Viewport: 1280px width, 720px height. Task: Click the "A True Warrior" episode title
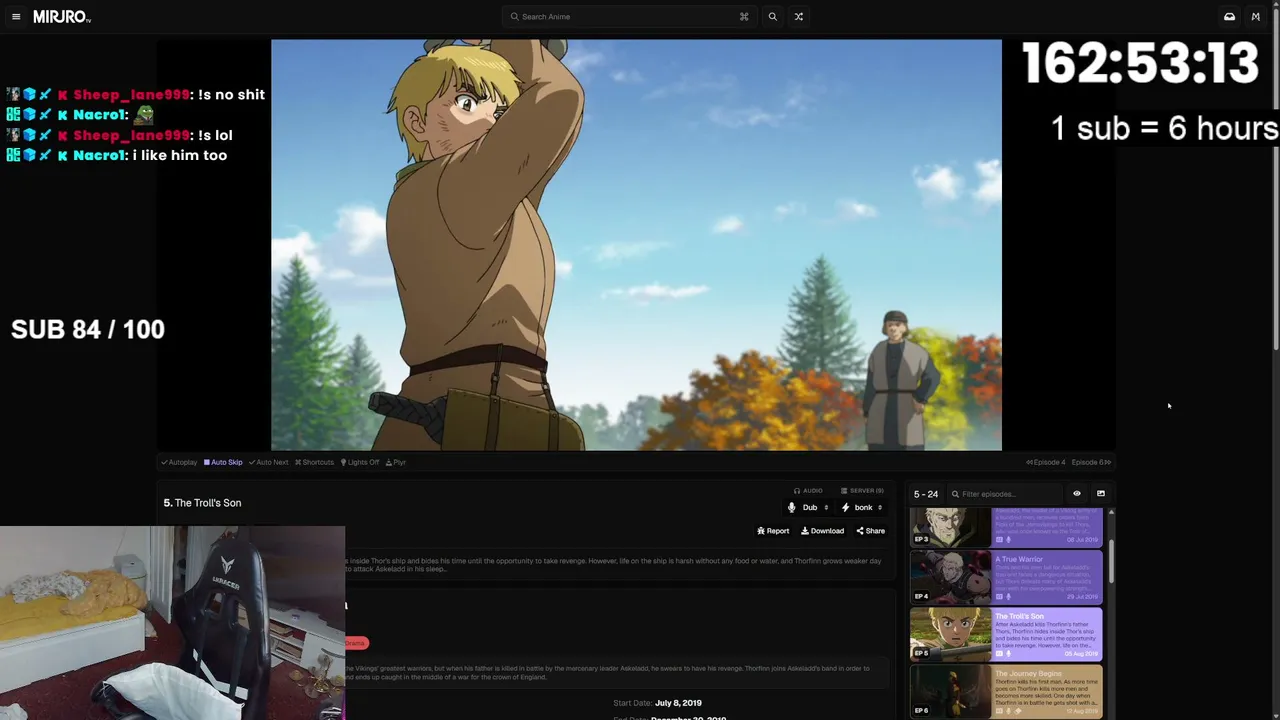(1019, 559)
